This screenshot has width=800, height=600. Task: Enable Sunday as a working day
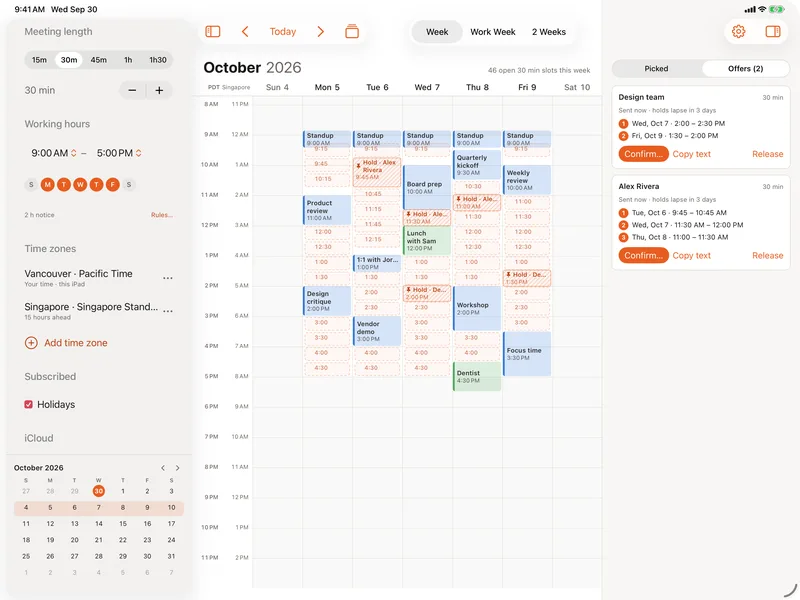coord(31,185)
